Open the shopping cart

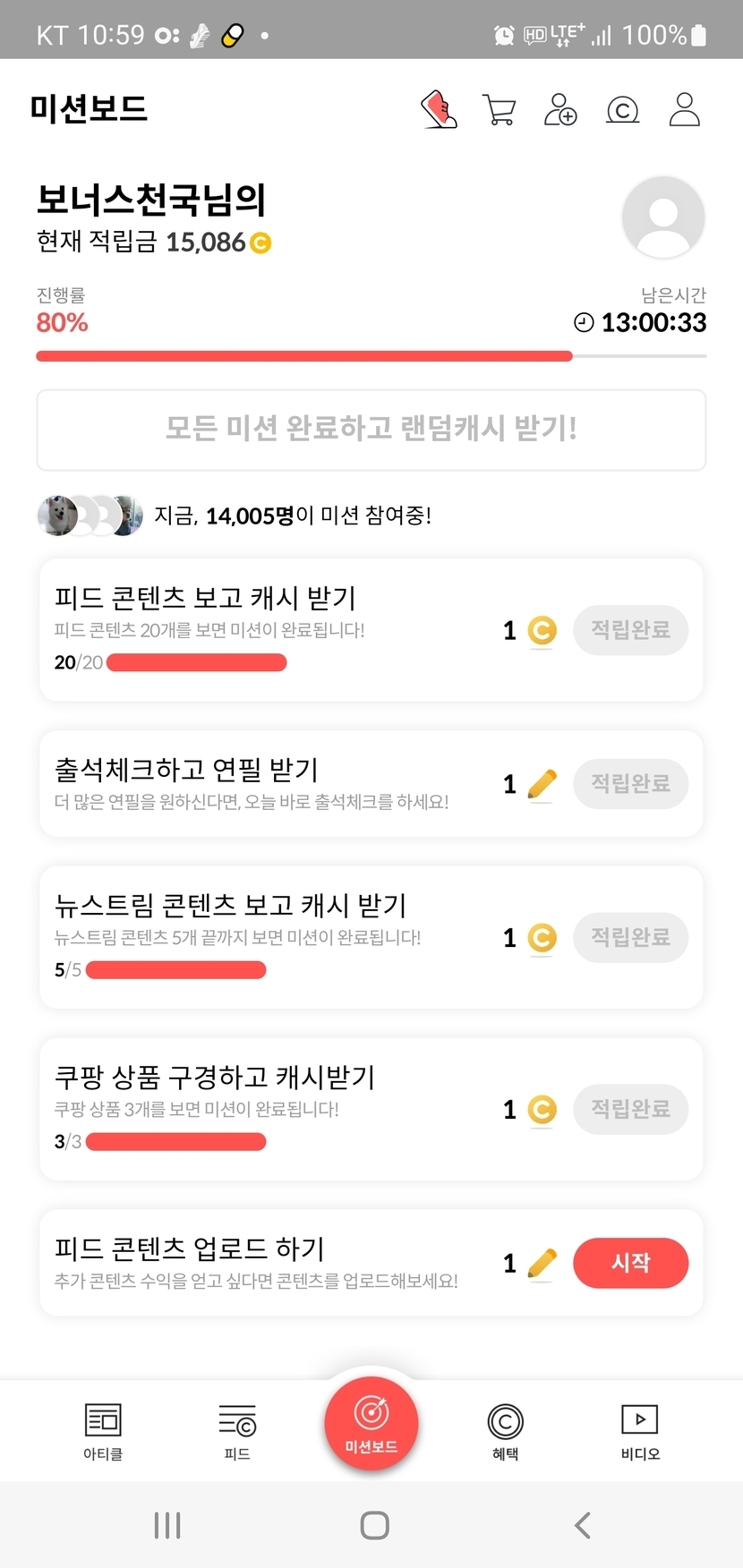(499, 110)
